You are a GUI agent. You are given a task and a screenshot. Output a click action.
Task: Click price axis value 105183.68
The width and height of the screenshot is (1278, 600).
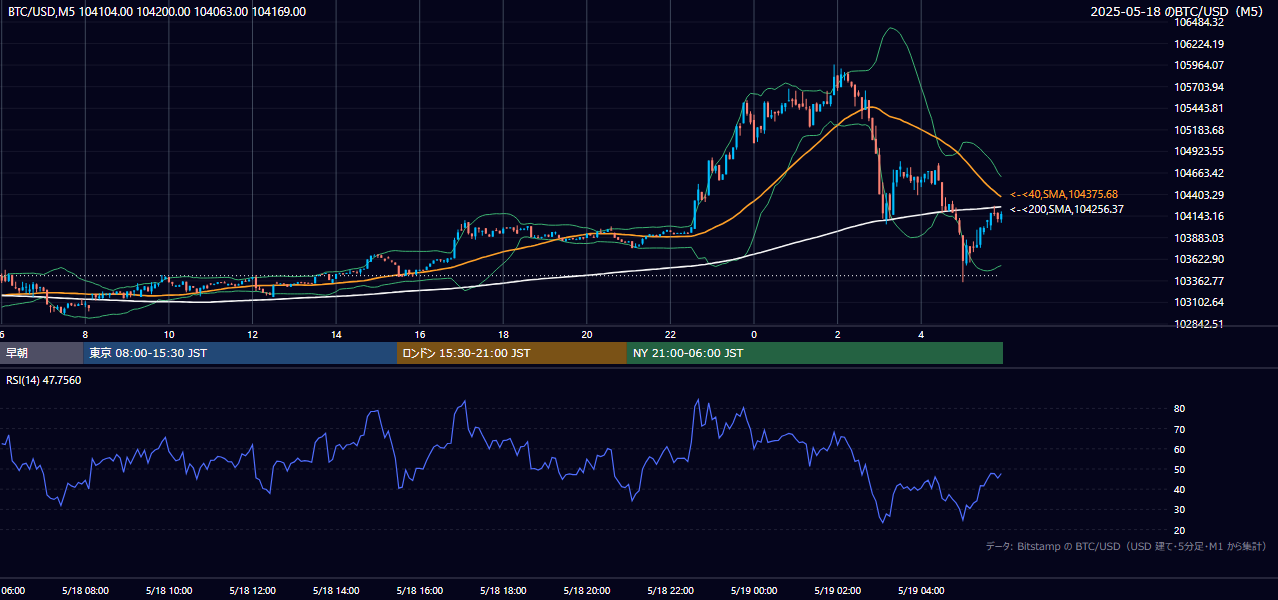[x=1200, y=130]
